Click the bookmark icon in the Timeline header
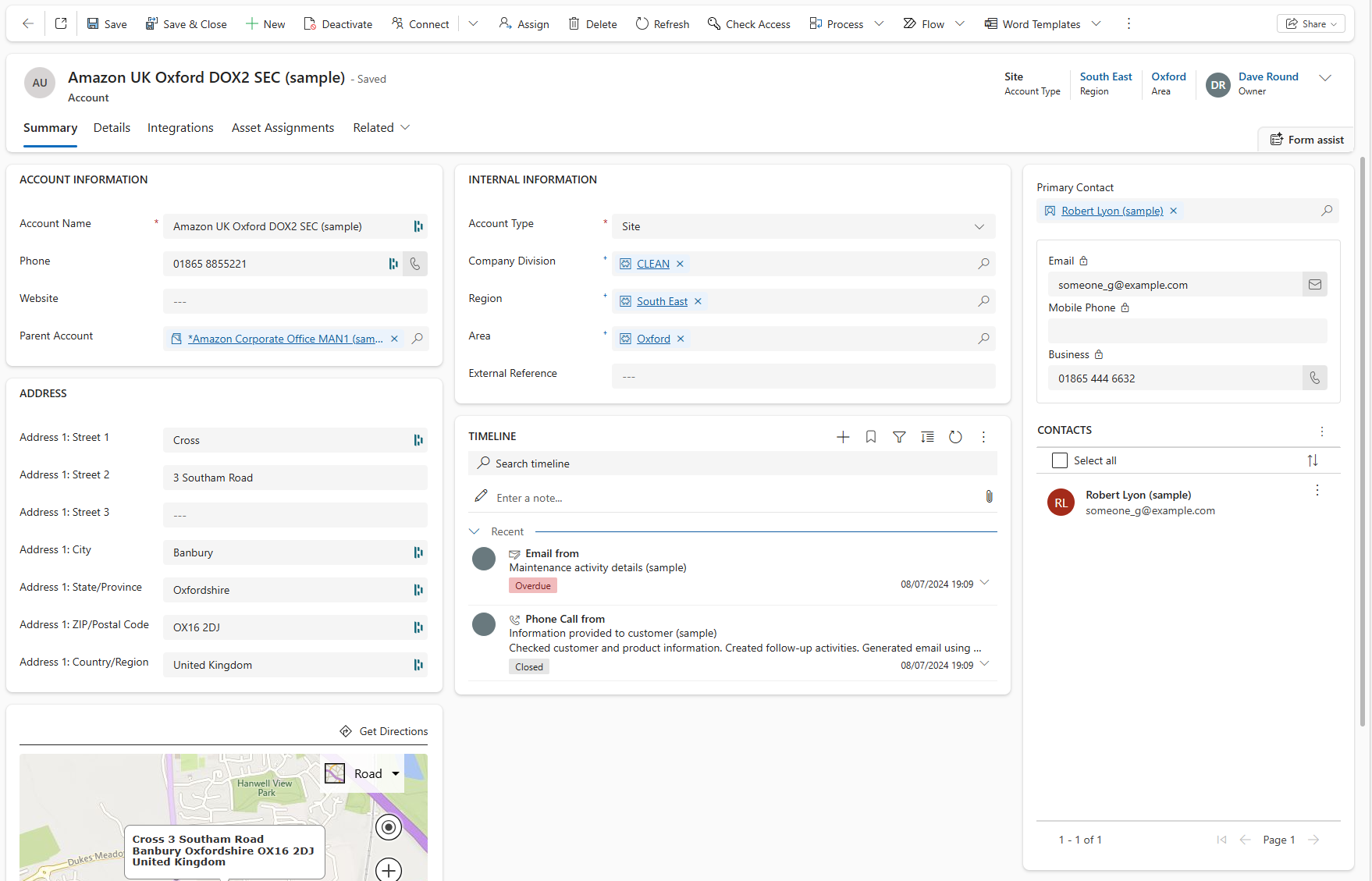This screenshot has height=881, width=1372. pyautogui.click(x=871, y=437)
